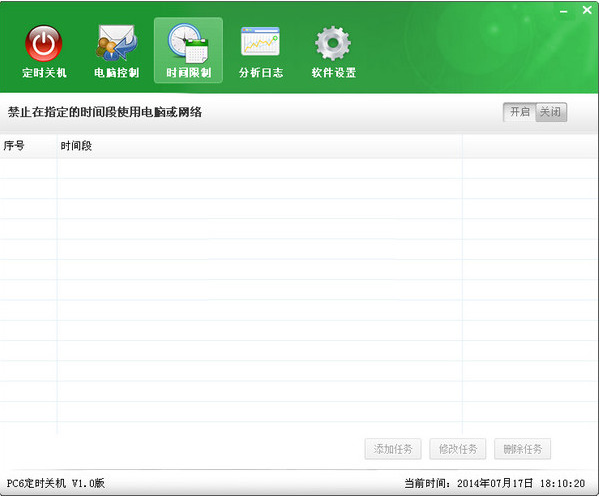Select the 时间限制 clock calendar icon
Image resolution: width=601 pixels, height=497 pixels.
188,43
